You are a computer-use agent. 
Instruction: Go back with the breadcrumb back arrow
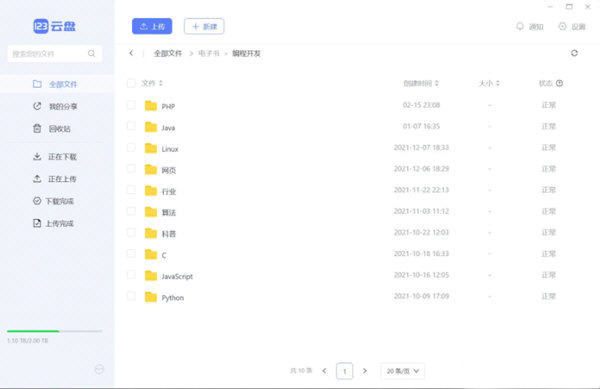[x=131, y=53]
